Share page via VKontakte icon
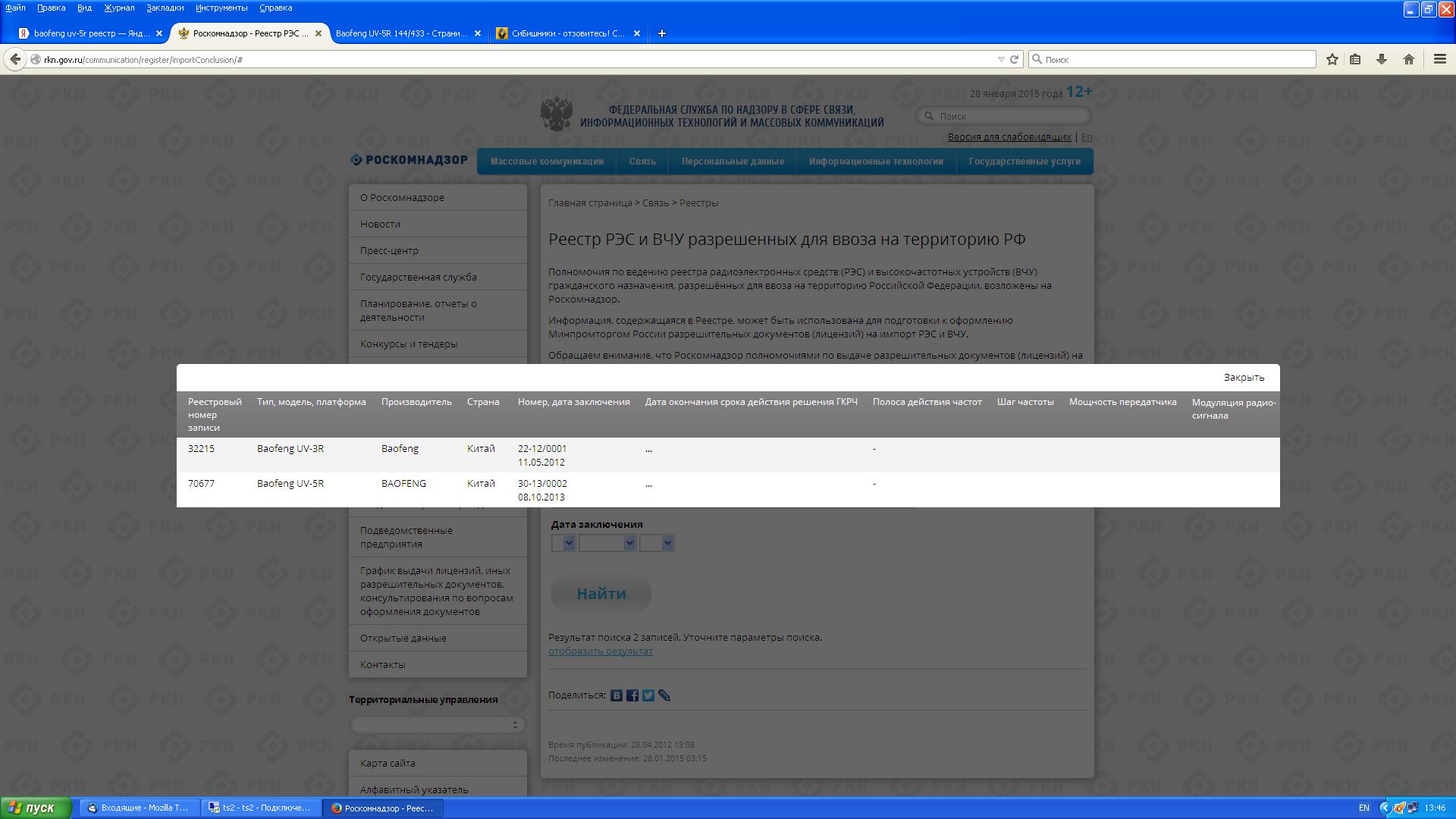Viewport: 1456px width, 819px height. pos(617,695)
